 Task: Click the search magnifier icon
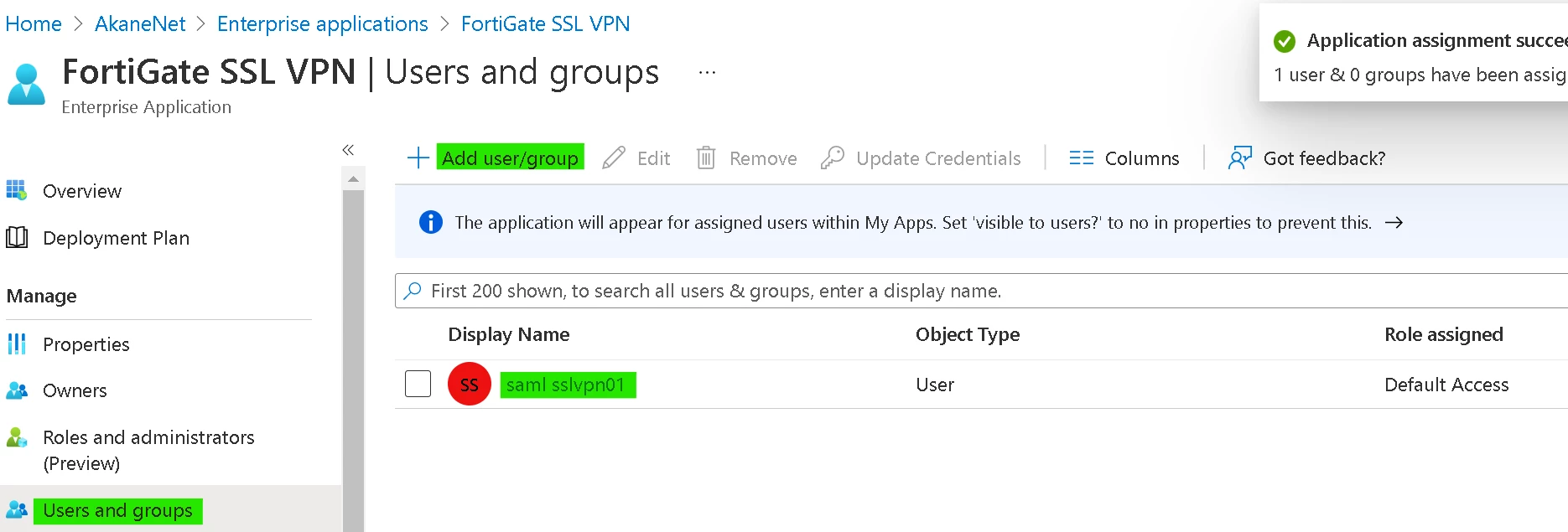[x=413, y=291]
